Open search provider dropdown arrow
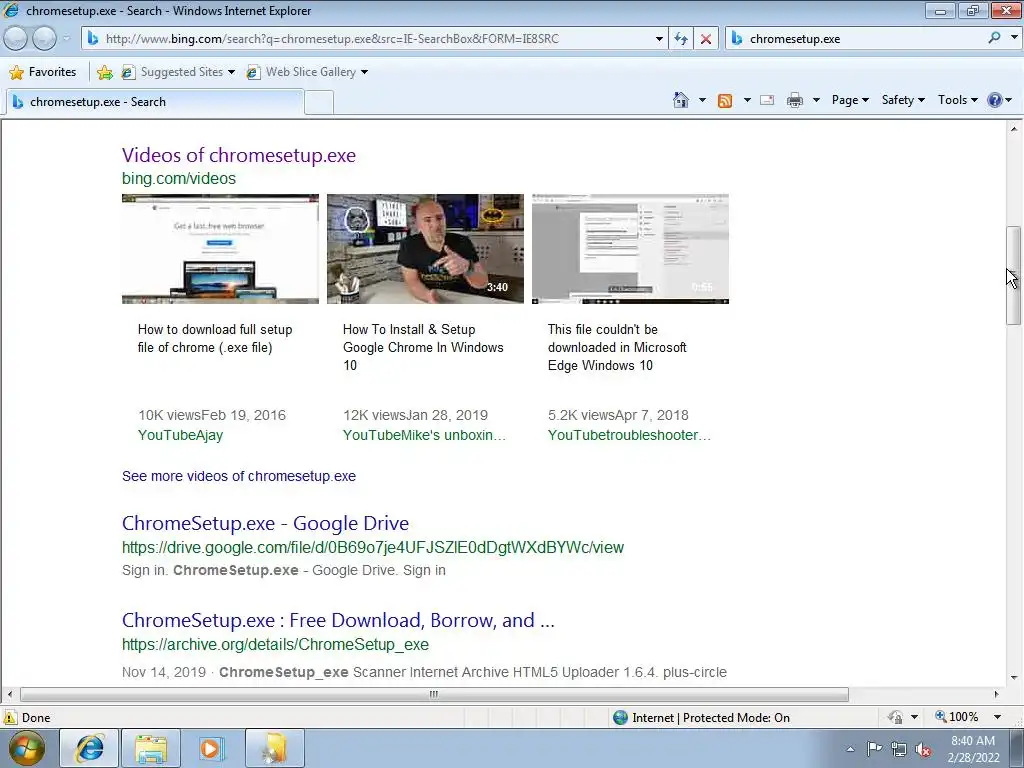The height and width of the screenshot is (768, 1024). coord(1014,38)
